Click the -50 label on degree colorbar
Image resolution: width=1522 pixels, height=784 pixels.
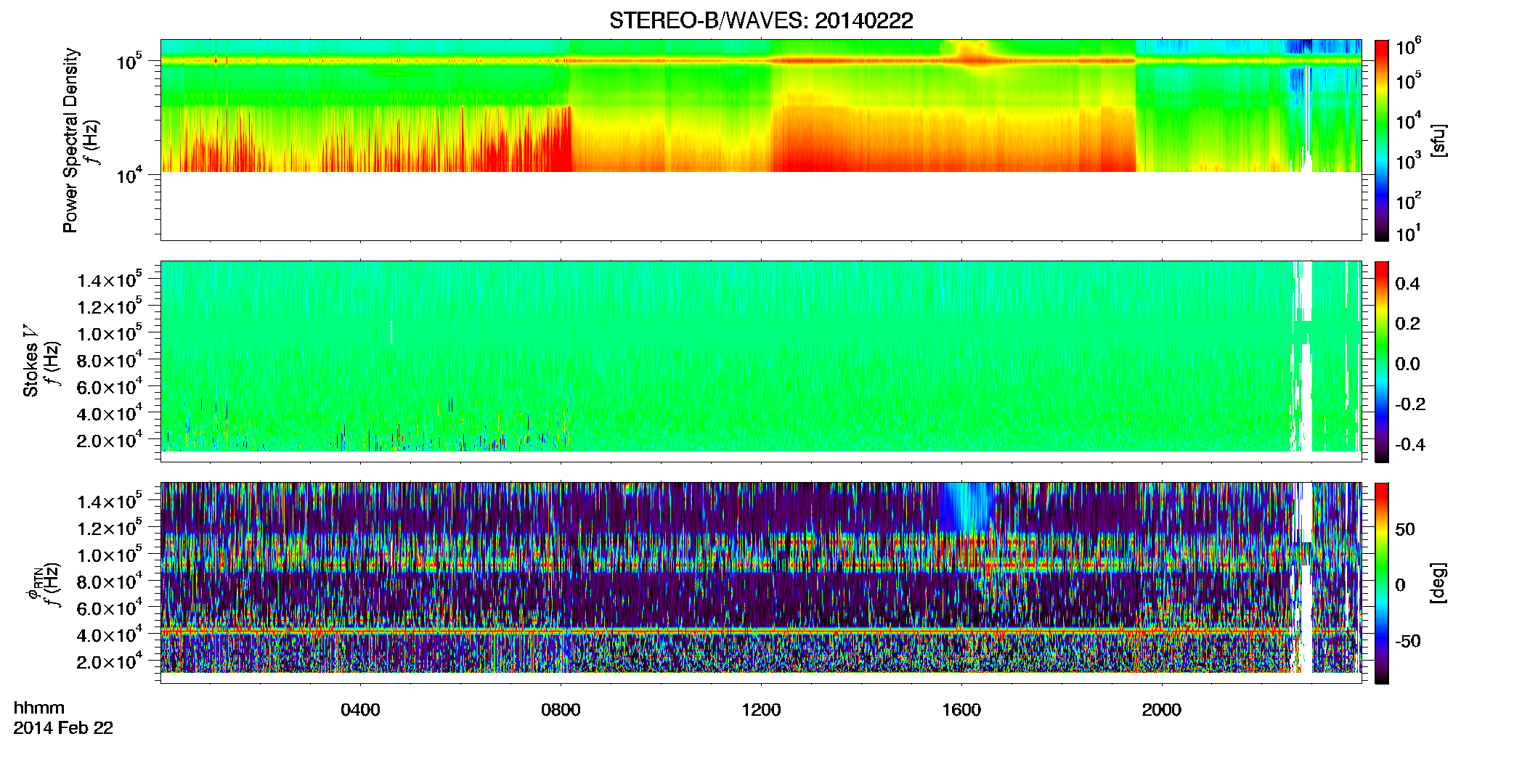click(x=1409, y=641)
